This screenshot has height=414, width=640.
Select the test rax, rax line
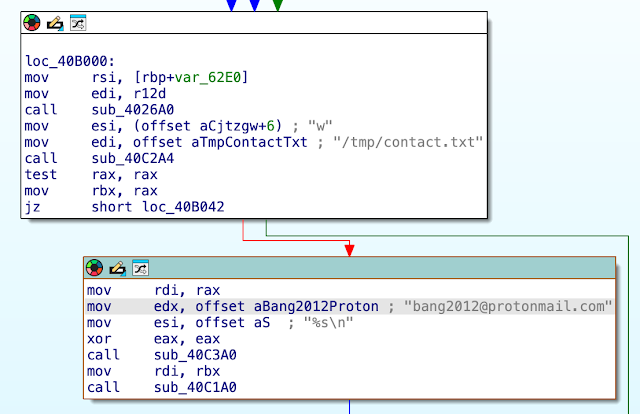click(91, 175)
